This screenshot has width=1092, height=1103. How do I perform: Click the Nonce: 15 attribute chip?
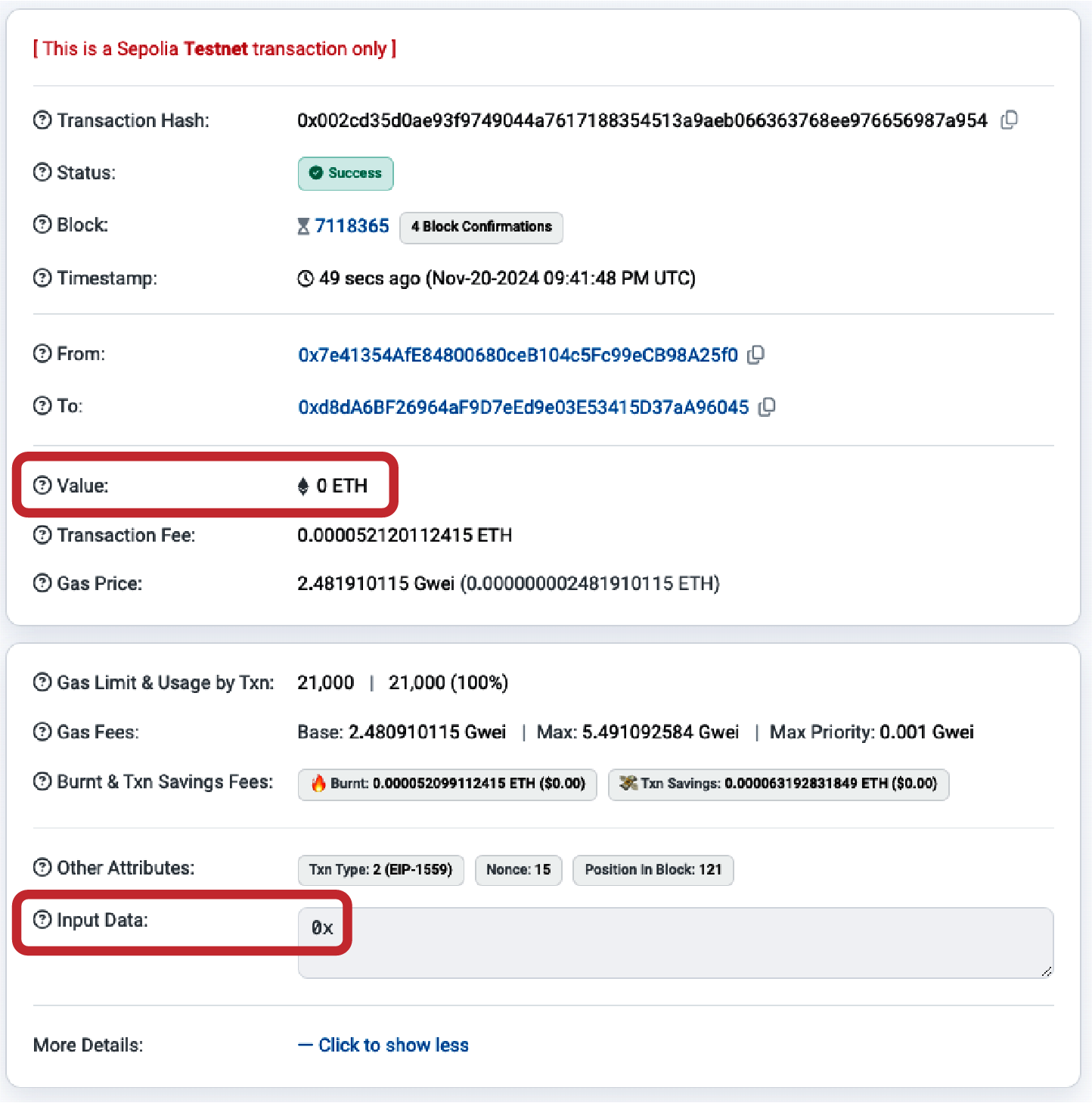[x=518, y=870]
